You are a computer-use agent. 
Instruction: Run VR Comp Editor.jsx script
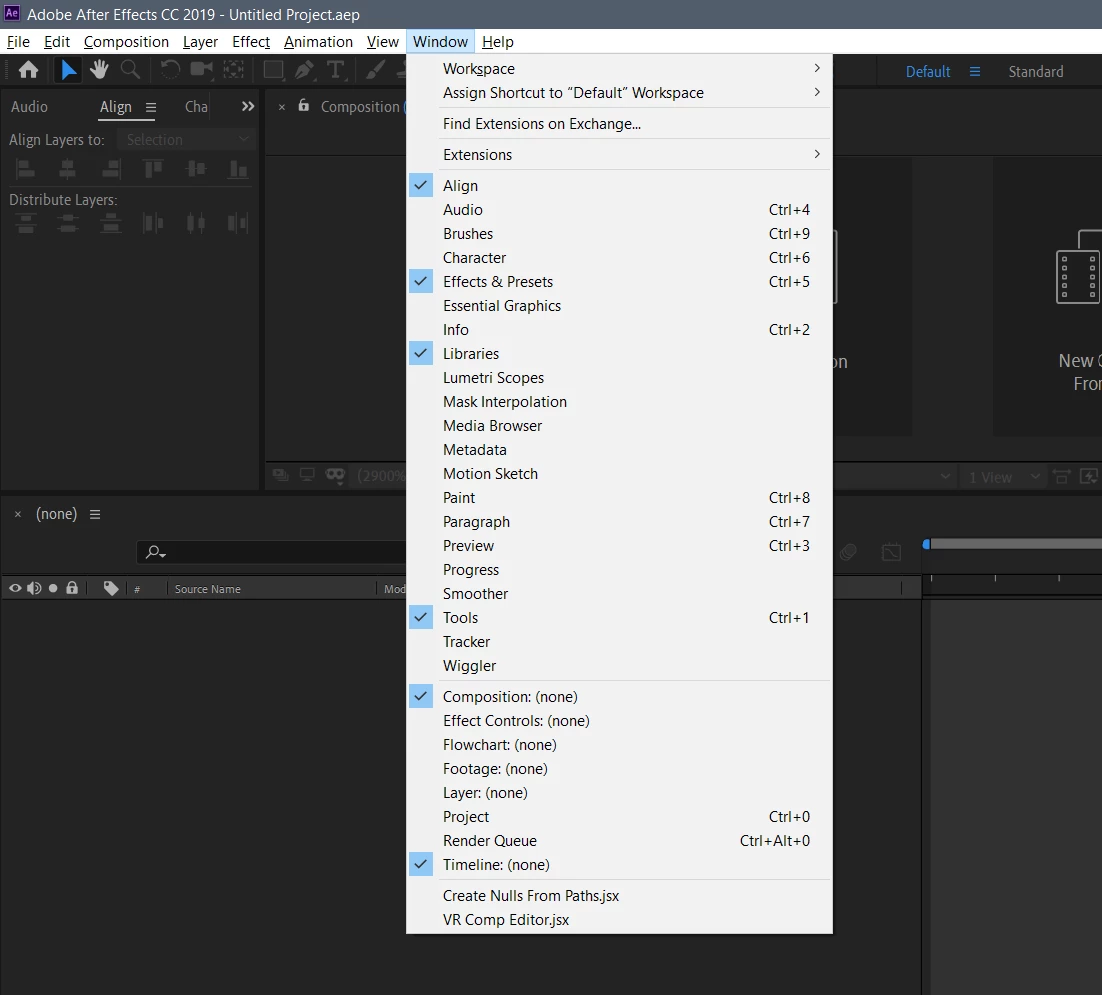(618, 919)
